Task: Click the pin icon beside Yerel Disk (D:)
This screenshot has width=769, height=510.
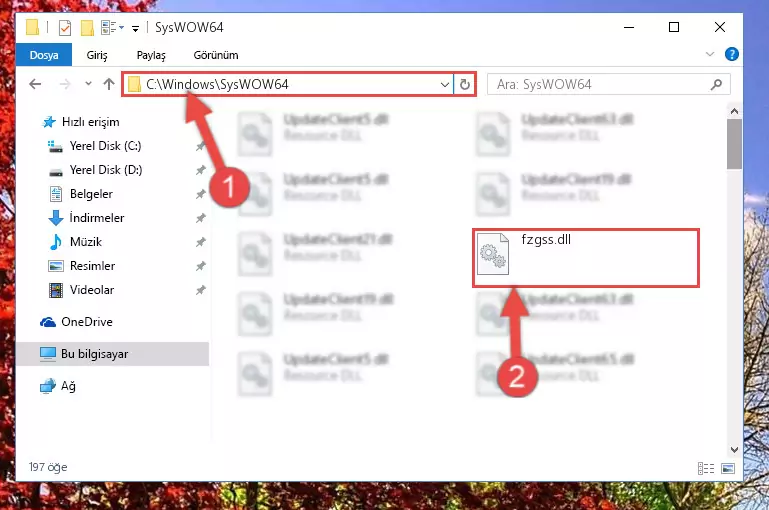Action: [200, 170]
